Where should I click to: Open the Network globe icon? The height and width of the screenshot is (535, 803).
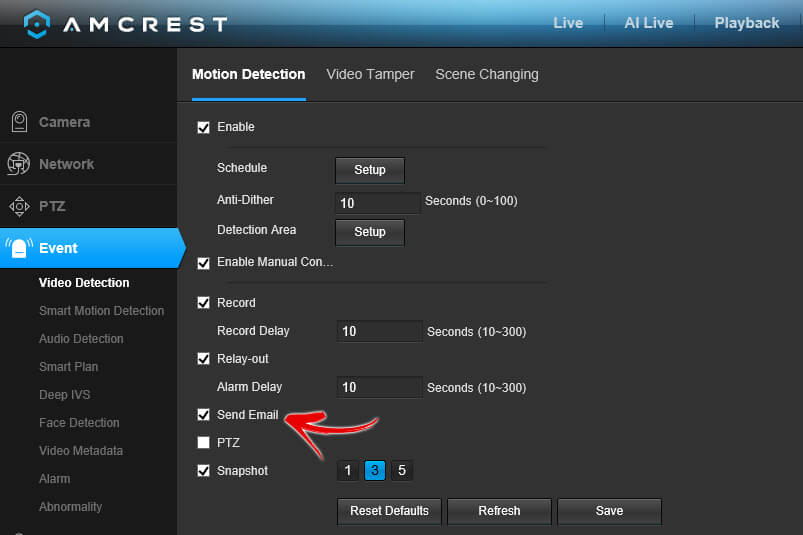(x=19, y=164)
